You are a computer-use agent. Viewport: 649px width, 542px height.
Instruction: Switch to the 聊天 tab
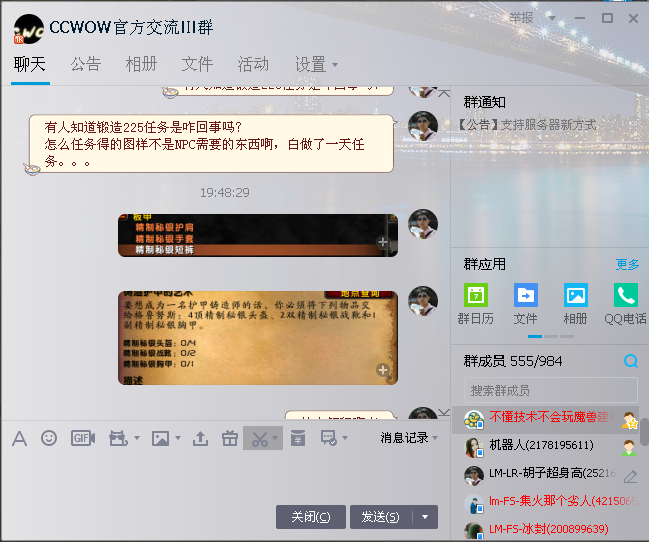30,65
